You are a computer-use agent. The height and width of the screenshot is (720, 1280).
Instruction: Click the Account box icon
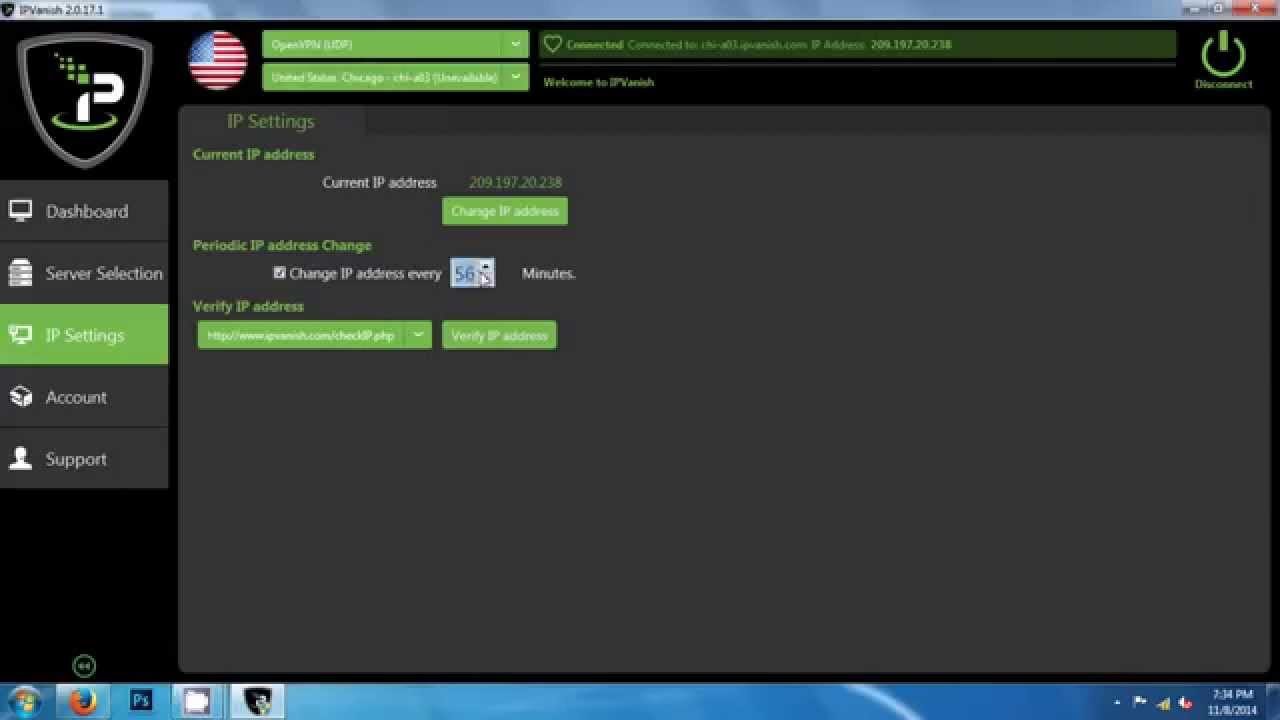click(21, 397)
